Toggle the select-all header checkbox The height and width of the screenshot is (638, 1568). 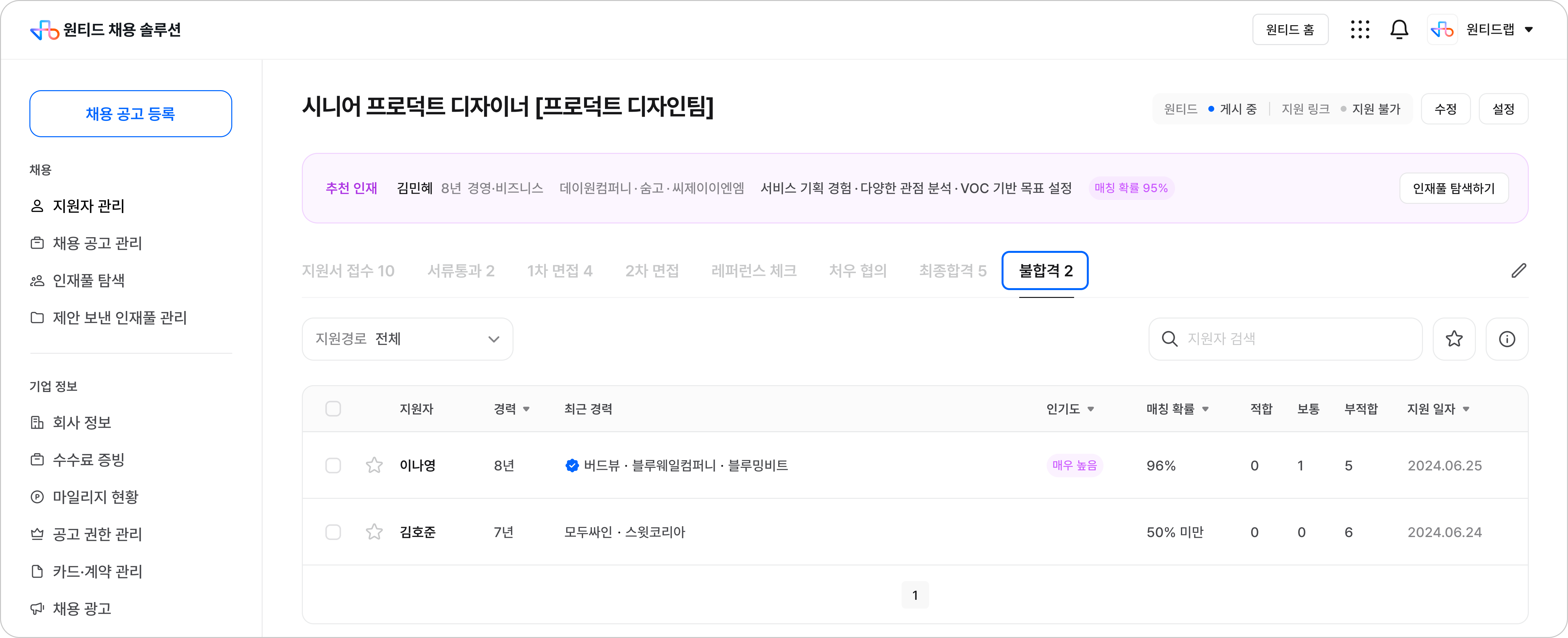(333, 409)
